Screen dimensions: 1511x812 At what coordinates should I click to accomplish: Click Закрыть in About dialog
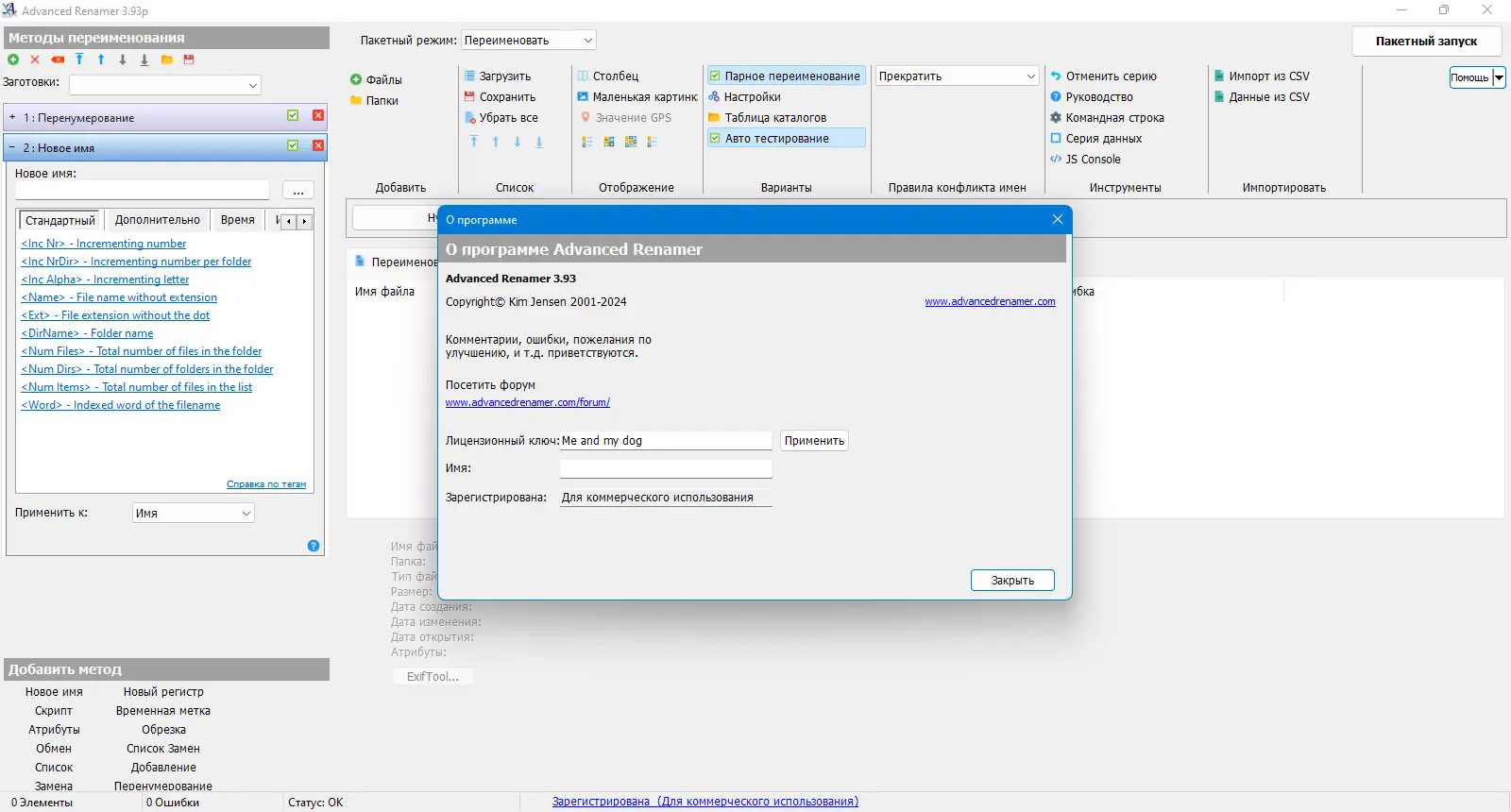1012,581
